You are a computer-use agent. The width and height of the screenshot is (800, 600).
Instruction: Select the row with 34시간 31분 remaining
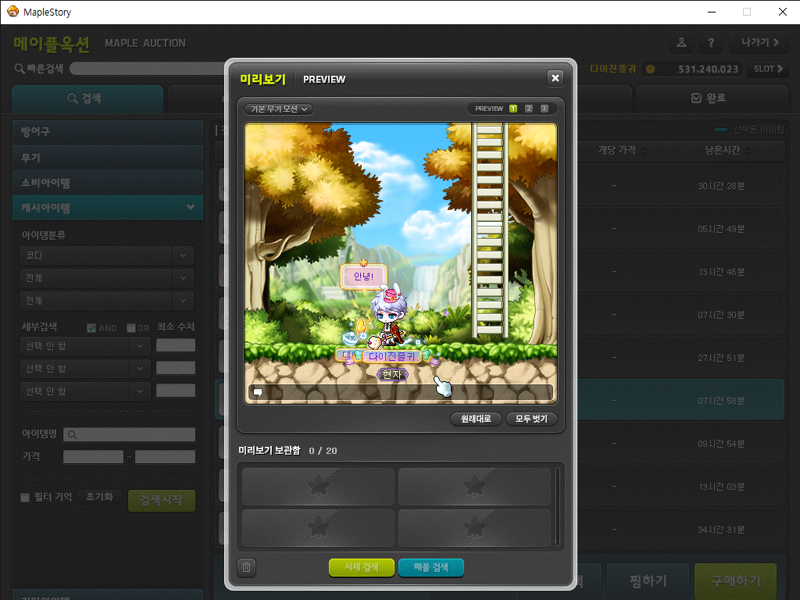[x=681, y=529]
